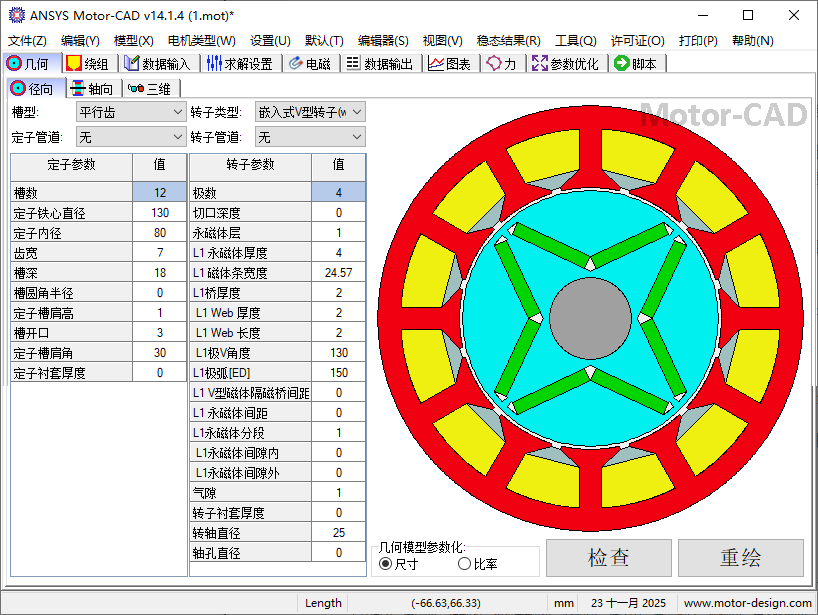Open the 定子管道 dropdown
Viewport: 818px width, 615px height.
pyautogui.click(x=131, y=137)
